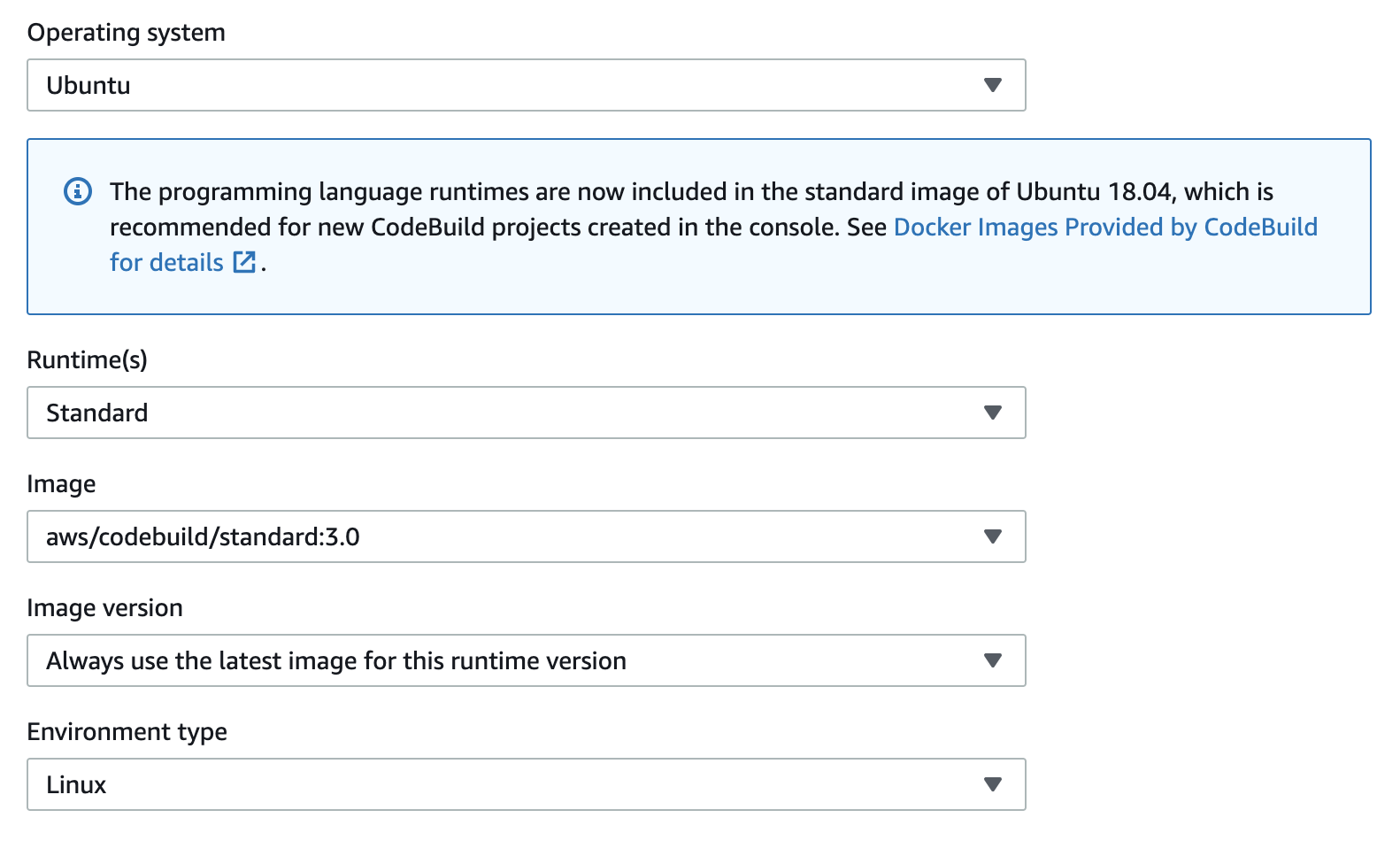The image size is (1400, 841).
Task: Click the Operating system field label
Action: point(127,32)
